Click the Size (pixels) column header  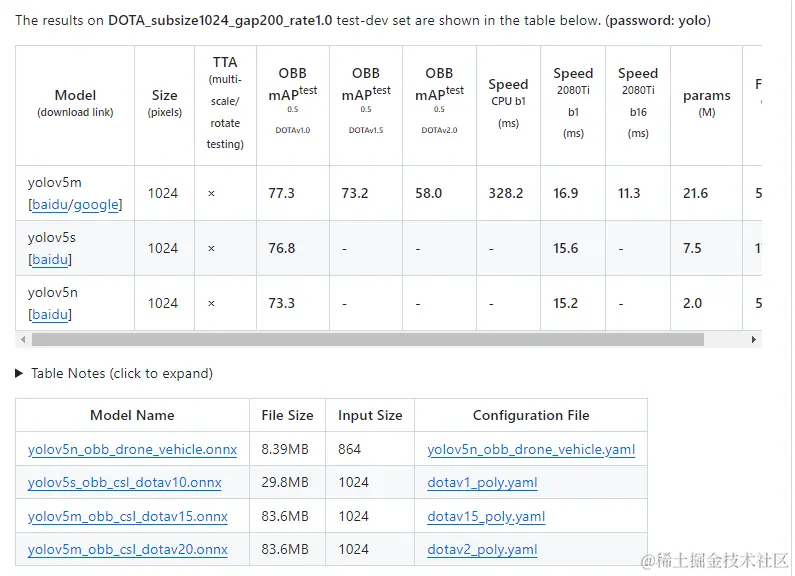(x=164, y=103)
